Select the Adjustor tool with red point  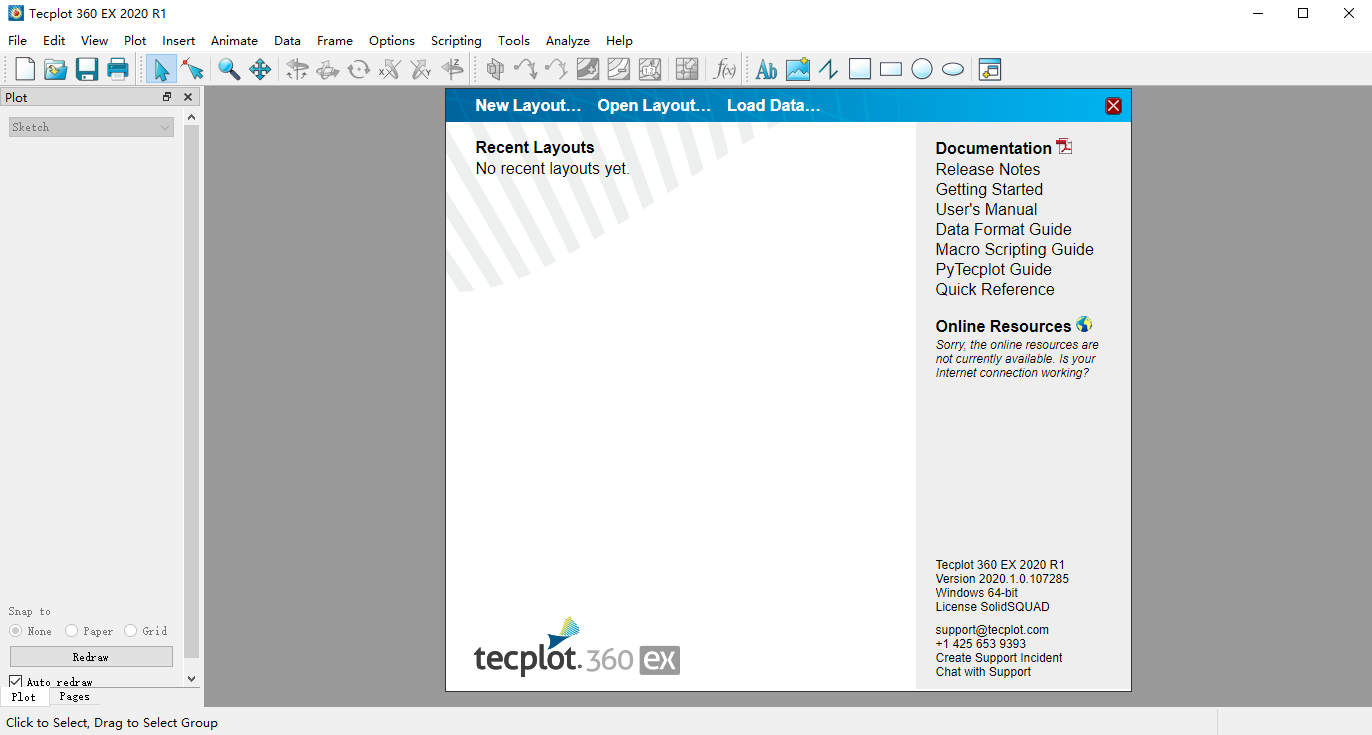[x=193, y=69]
